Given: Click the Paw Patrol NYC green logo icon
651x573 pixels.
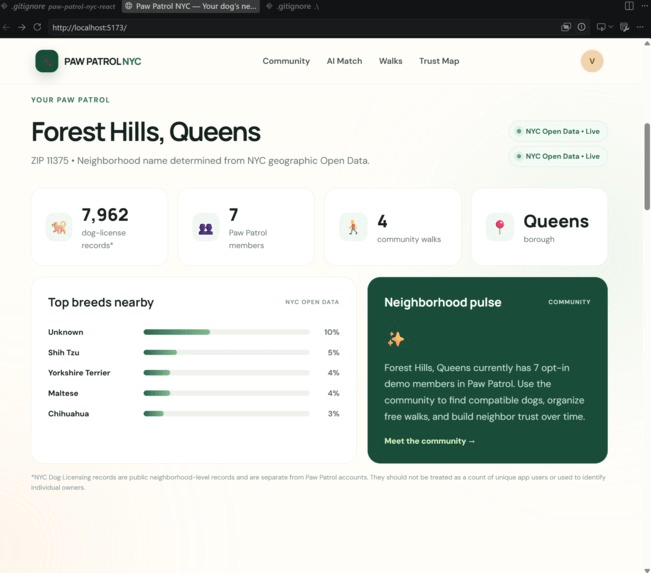Looking at the screenshot, I should click(x=46, y=61).
